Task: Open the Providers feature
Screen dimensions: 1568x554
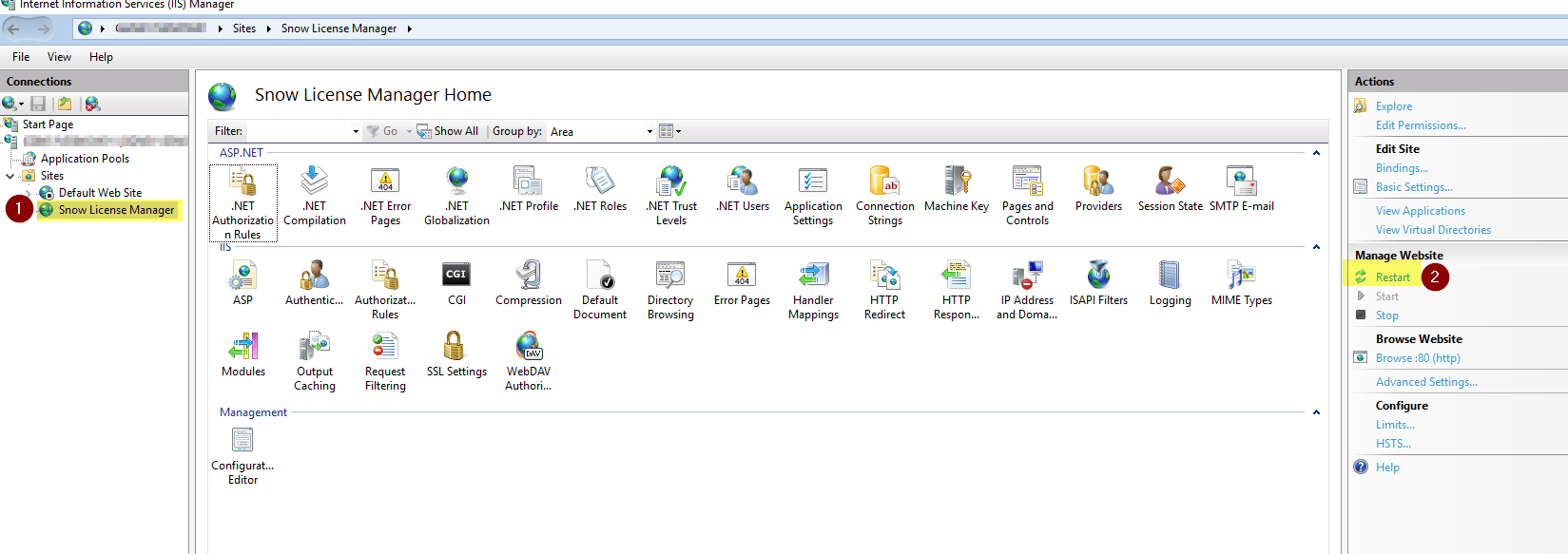Action: (x=1098, y=189)
